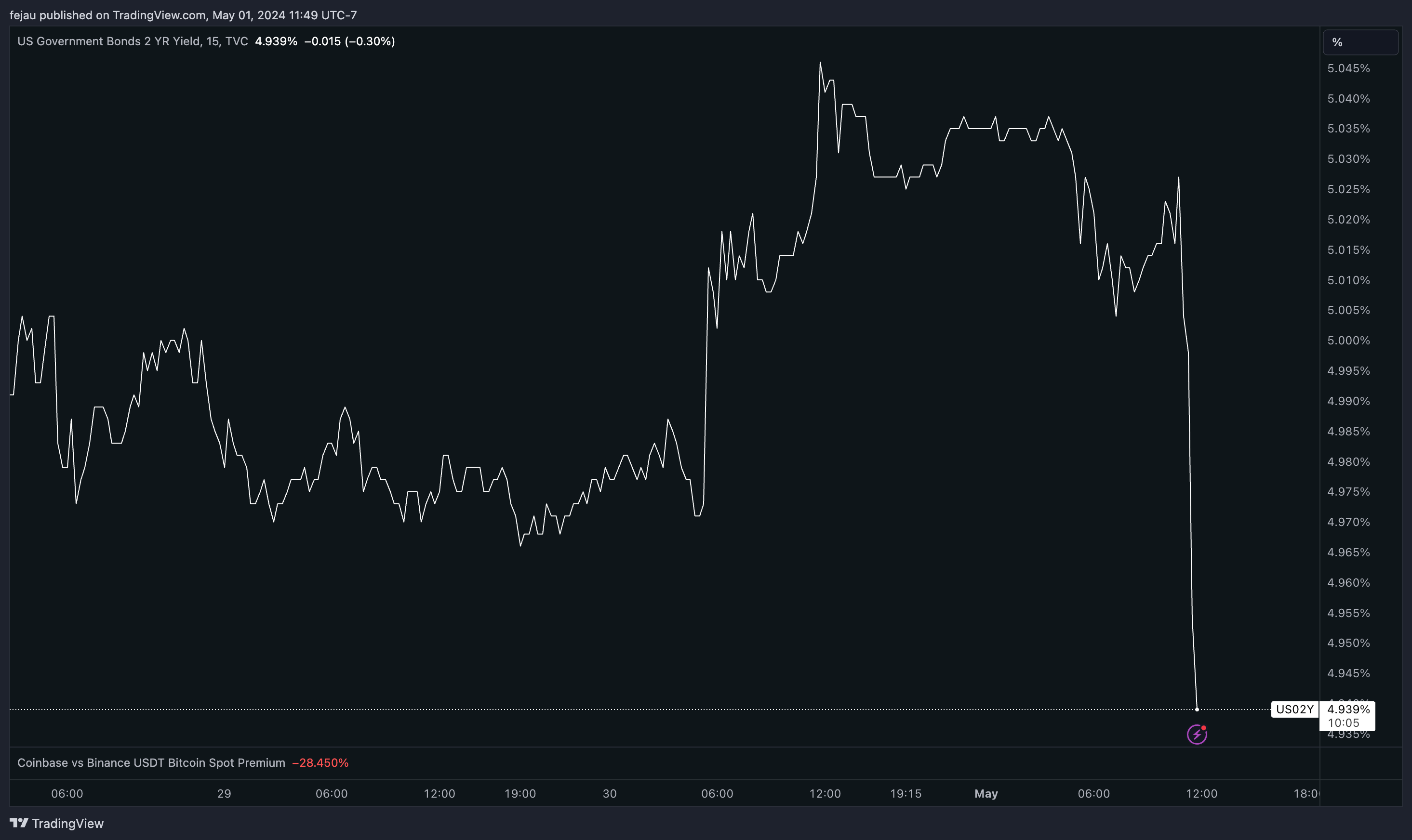The image size is (1412, 840).
Task: Click the -28.450% indicator value
Action: (x=320, y=762)
